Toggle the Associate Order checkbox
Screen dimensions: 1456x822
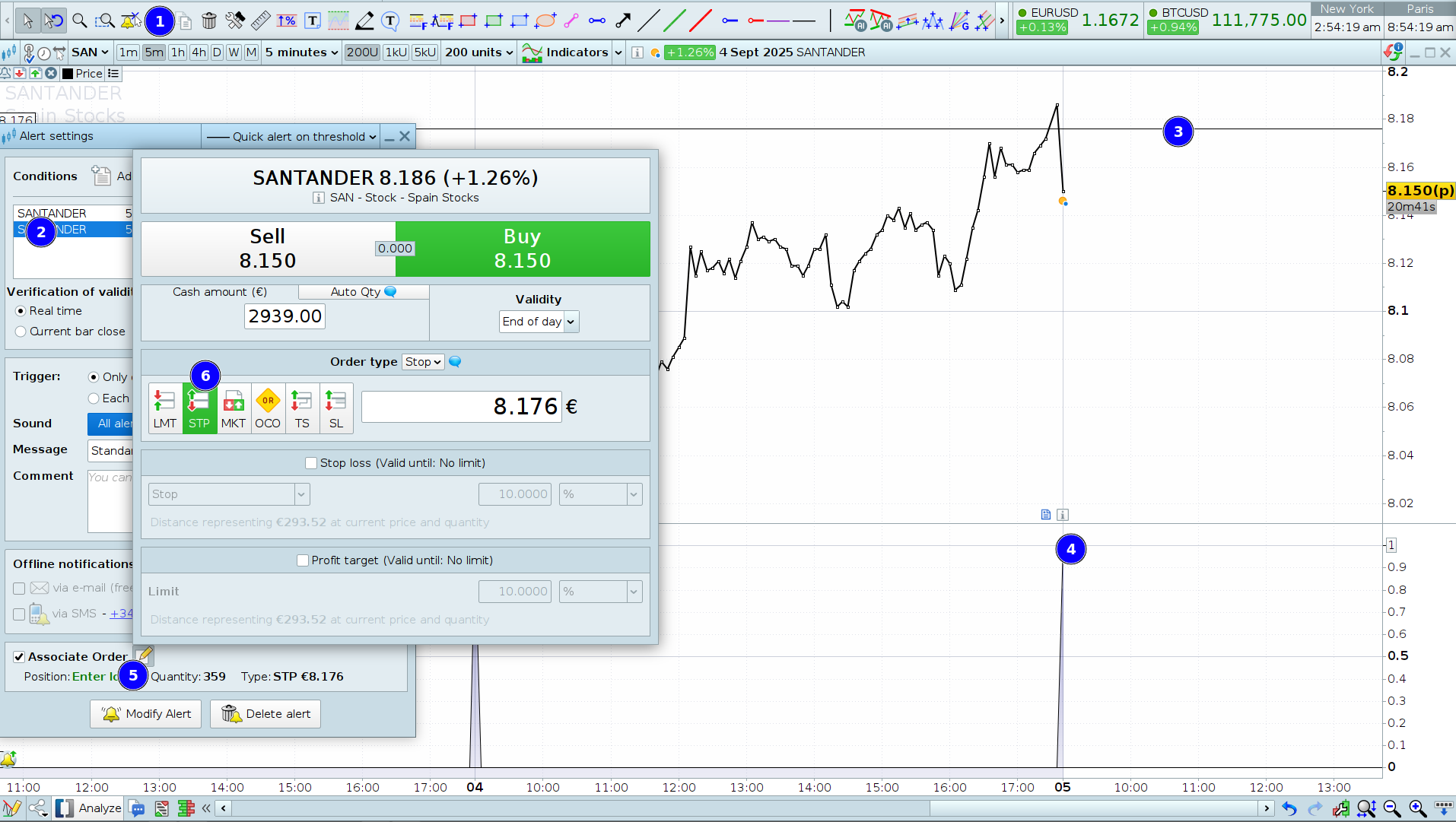point(19,657)
